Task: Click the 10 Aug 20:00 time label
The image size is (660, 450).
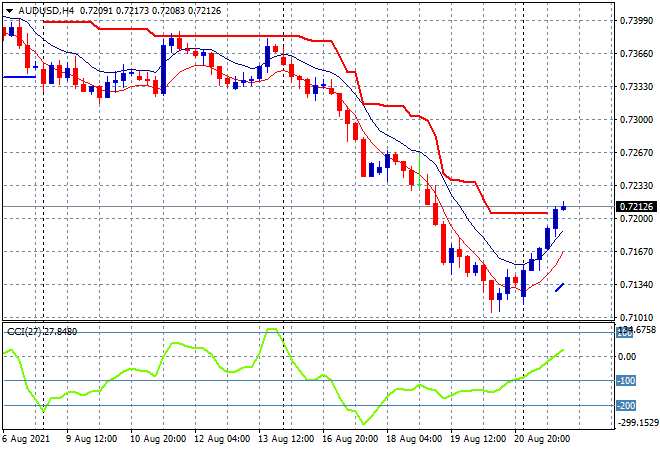Action: click(158, 439)
